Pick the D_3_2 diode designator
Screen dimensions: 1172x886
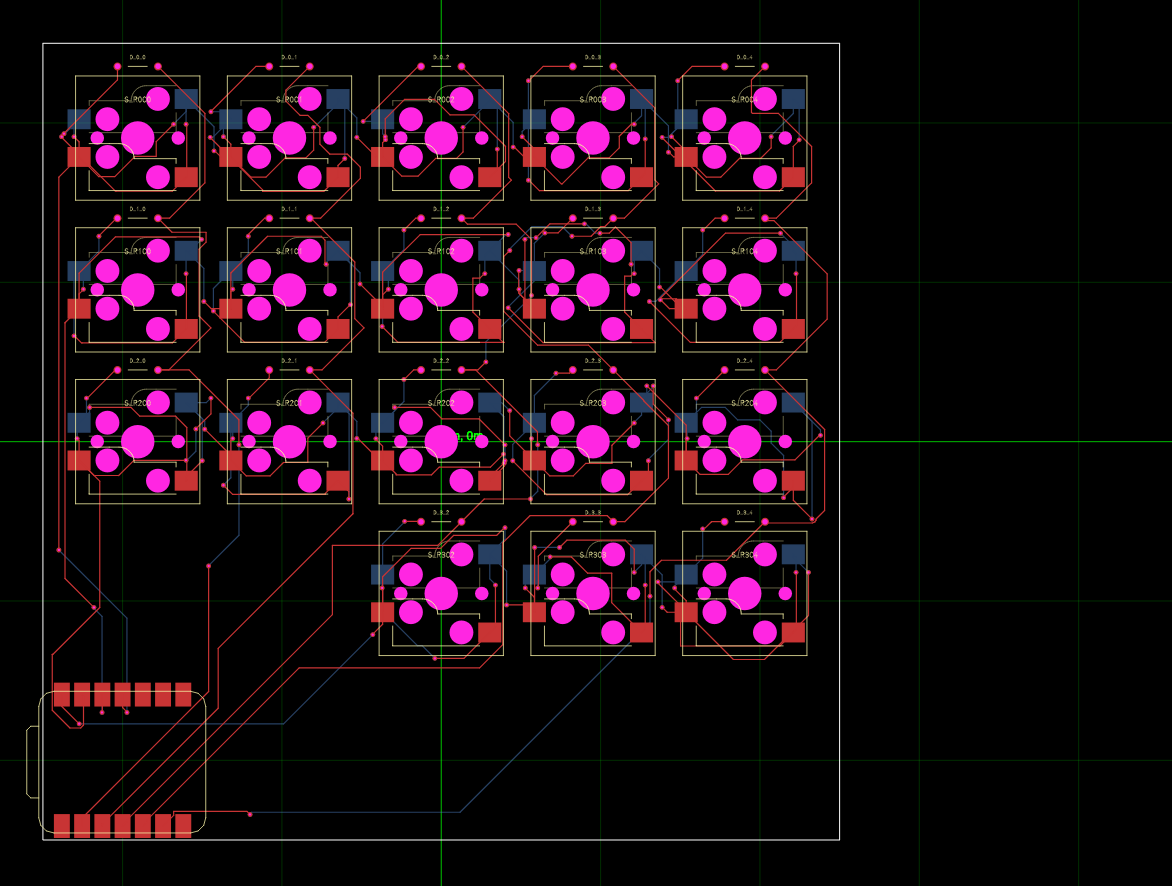[x=441, y=512]
